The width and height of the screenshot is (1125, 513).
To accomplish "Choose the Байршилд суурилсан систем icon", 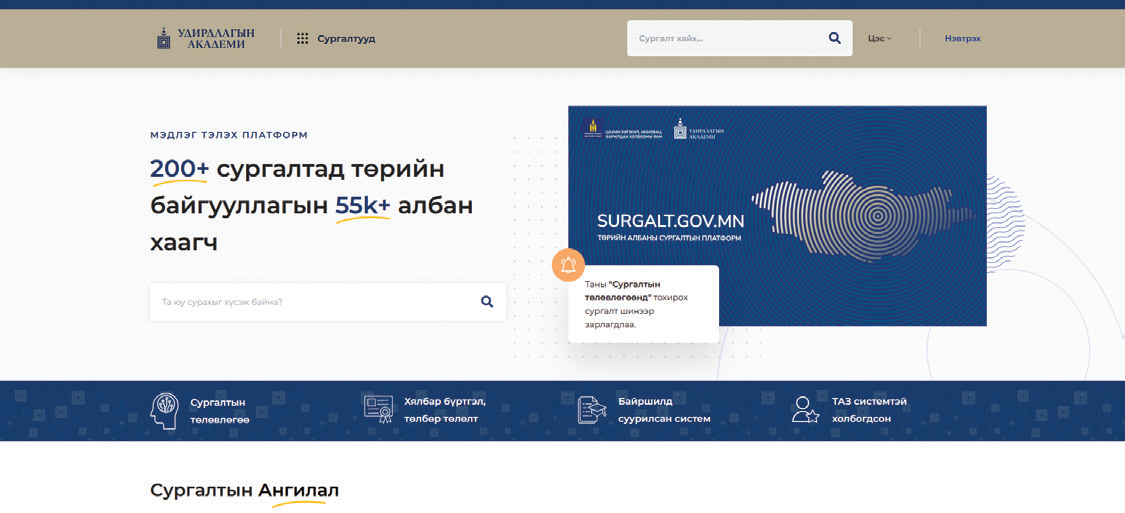I will click(591, 410).
